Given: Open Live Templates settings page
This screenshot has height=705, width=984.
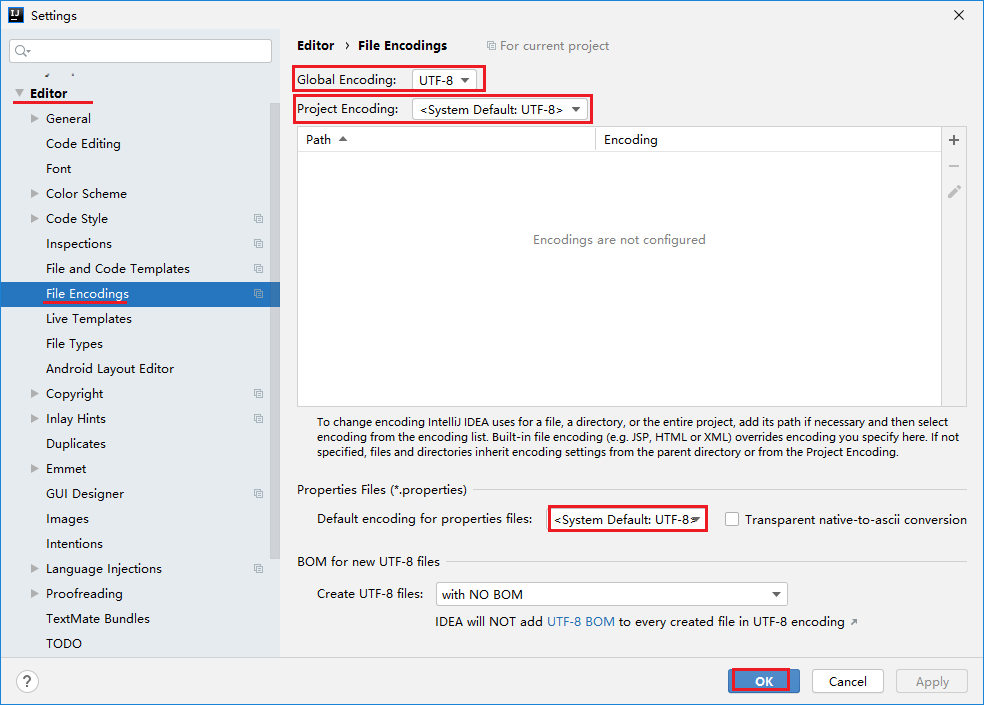Looking at the screenshot, I should 88,319.
